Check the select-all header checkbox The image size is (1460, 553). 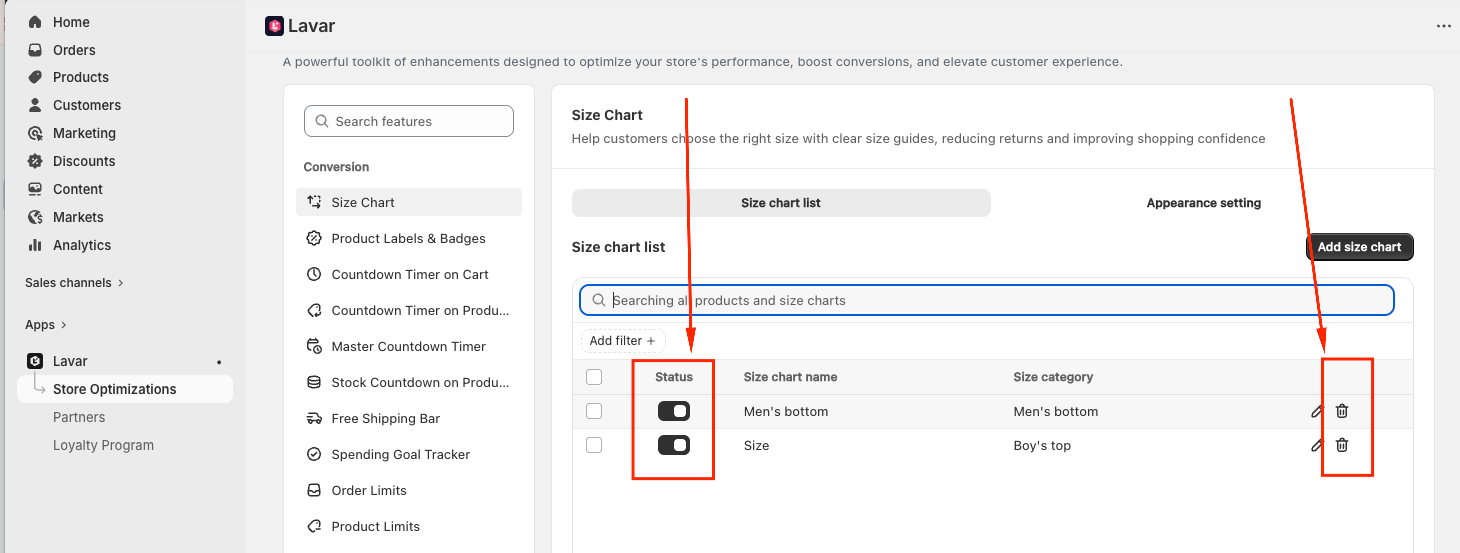click(x=594, y=377)
